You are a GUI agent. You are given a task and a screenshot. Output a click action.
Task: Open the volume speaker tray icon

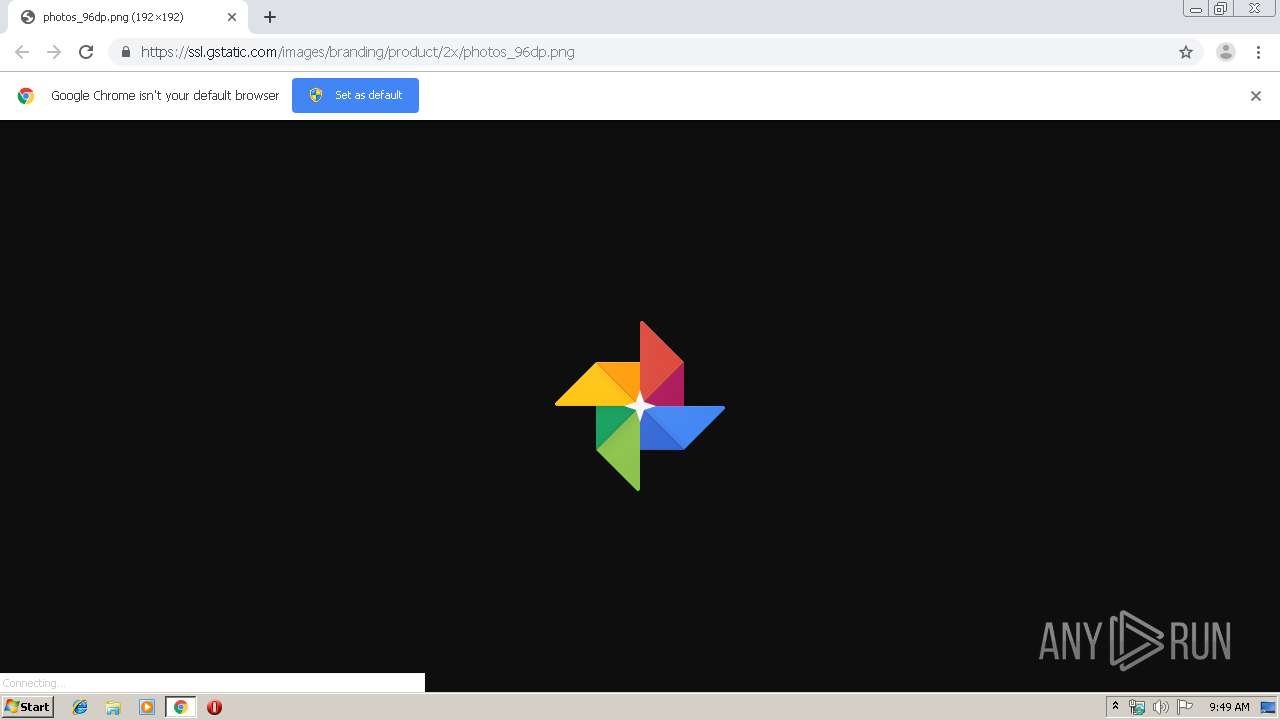coord(1161,707)
